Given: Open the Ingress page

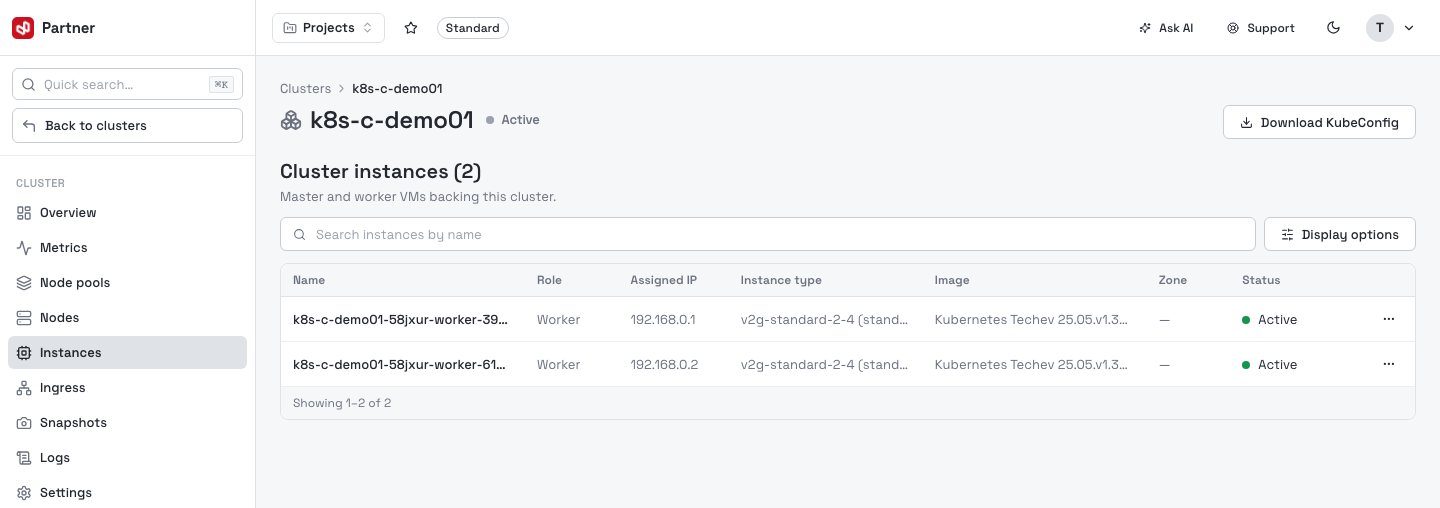Looking at the screenshot, I should pos(127,388).
